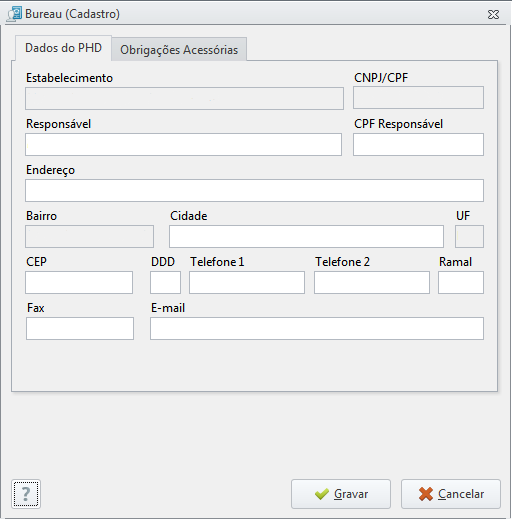Screen dimensions: 512x519
Task: Click the question mark help icon
Action: (x=26, y=494)
